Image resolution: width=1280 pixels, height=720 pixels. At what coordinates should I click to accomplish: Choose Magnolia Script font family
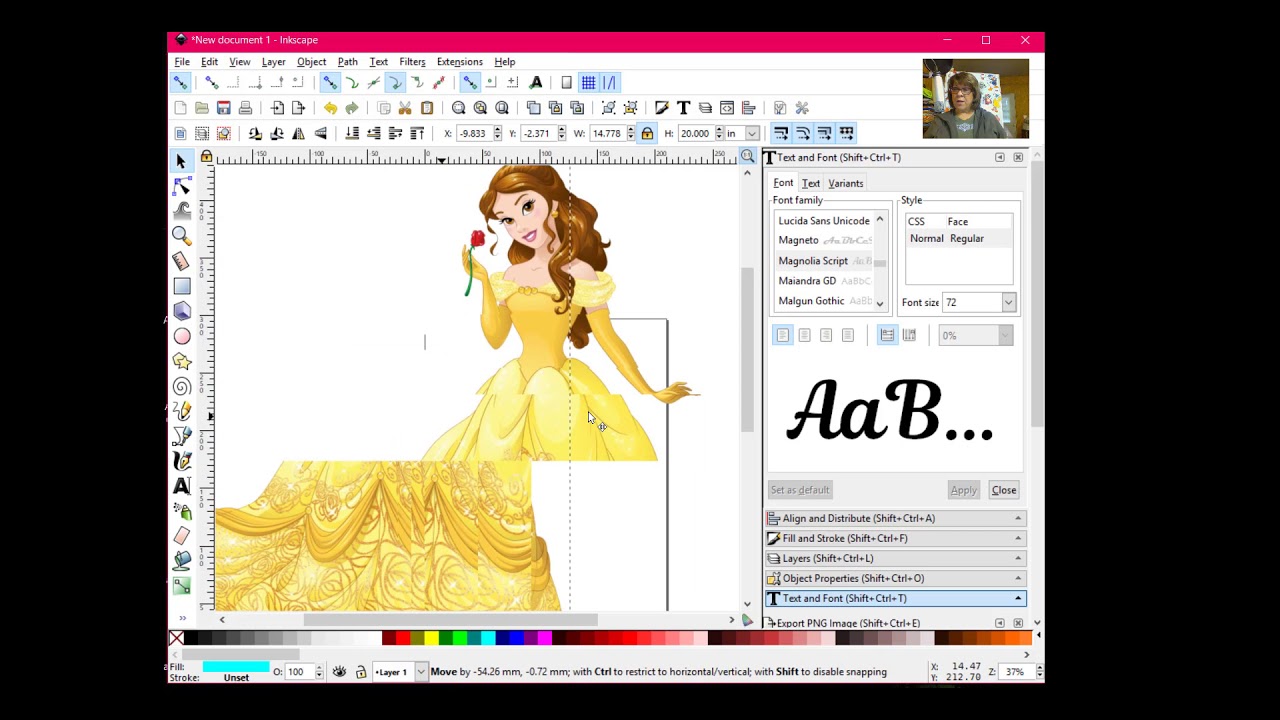(x=824, y=261)
